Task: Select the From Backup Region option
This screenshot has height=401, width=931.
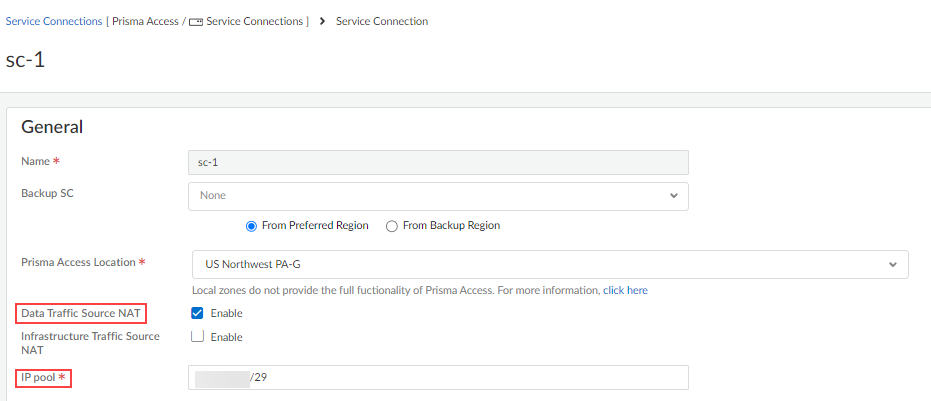Action: pos(392,226)
